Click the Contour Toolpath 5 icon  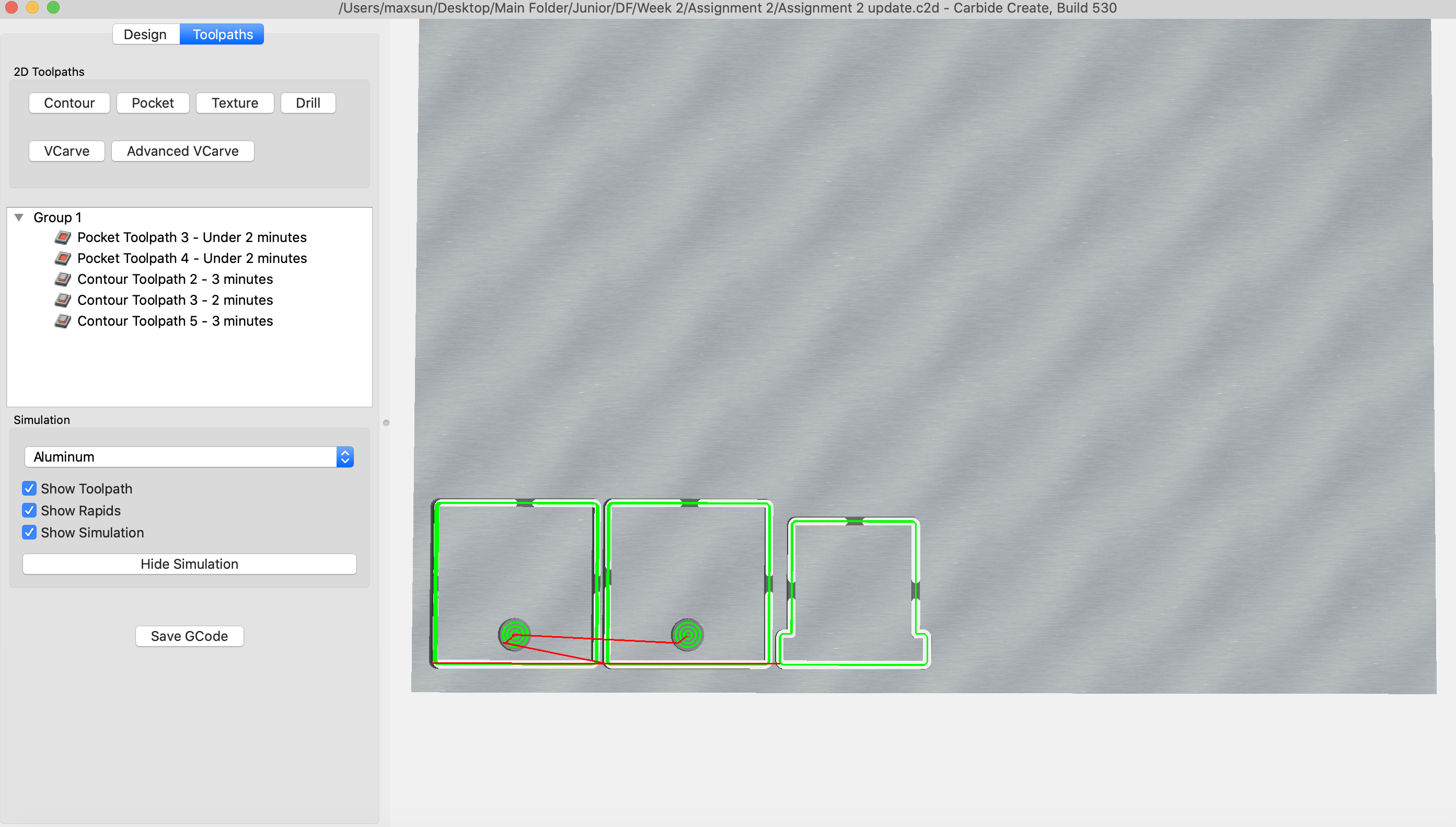tap(63, 321)
